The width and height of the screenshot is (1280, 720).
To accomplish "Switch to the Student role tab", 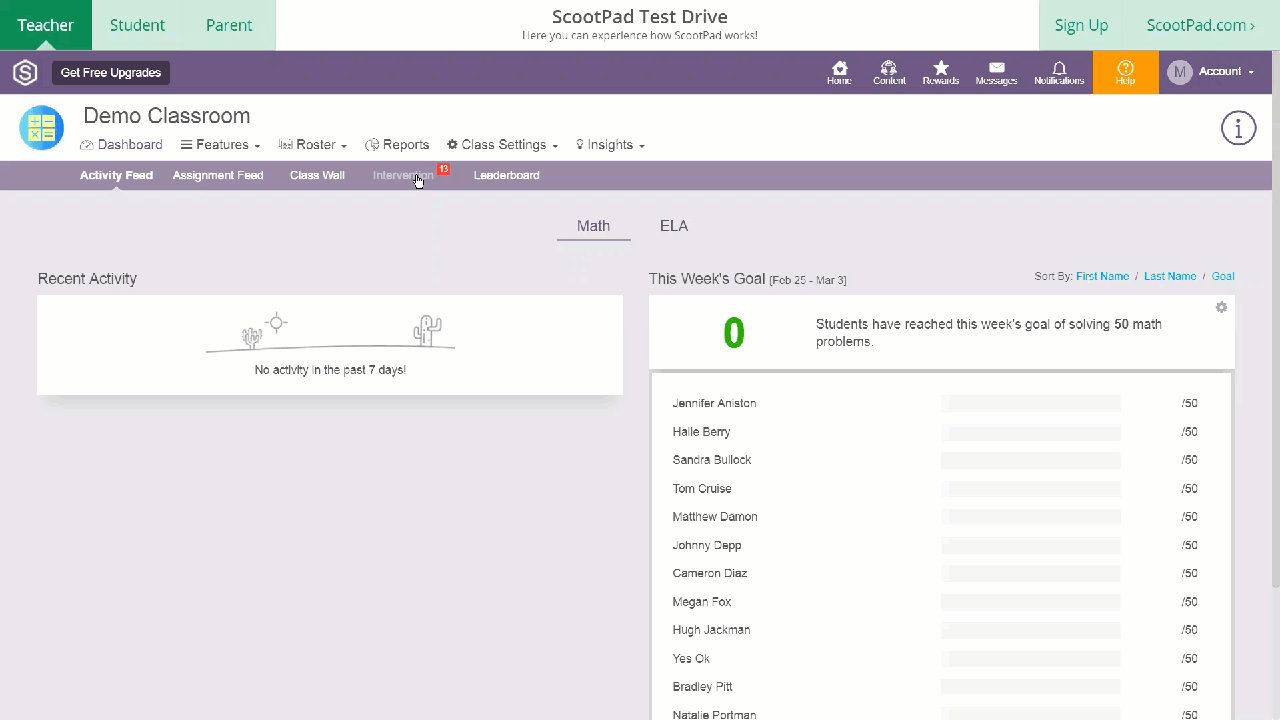I will tap(137, 25).
